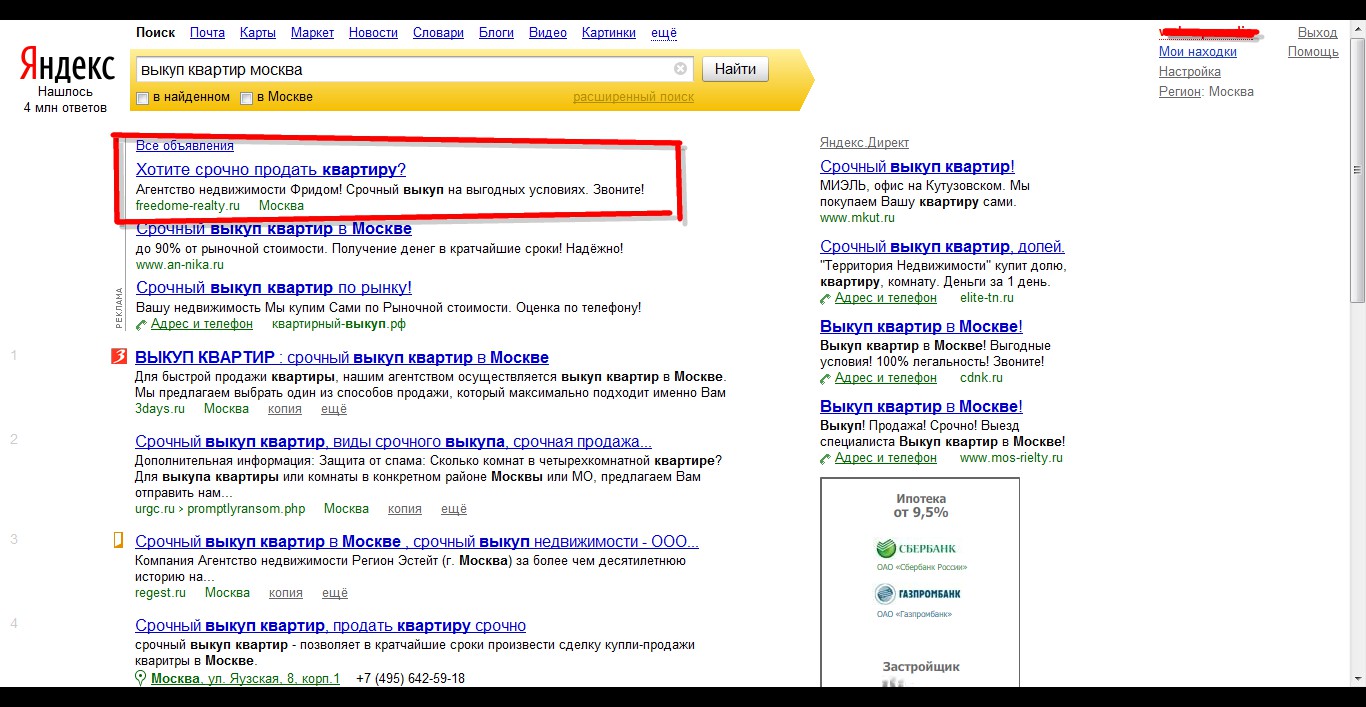Open the Блоги service tab
1366x707 pixels.
point(496,33)
